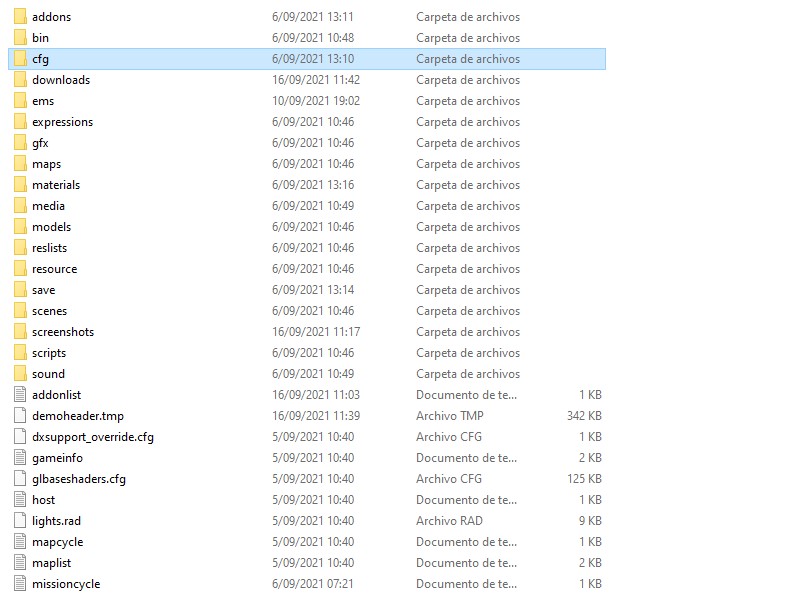Click the file name cfg
Screen dimensions: 798x594
(40, 60)
